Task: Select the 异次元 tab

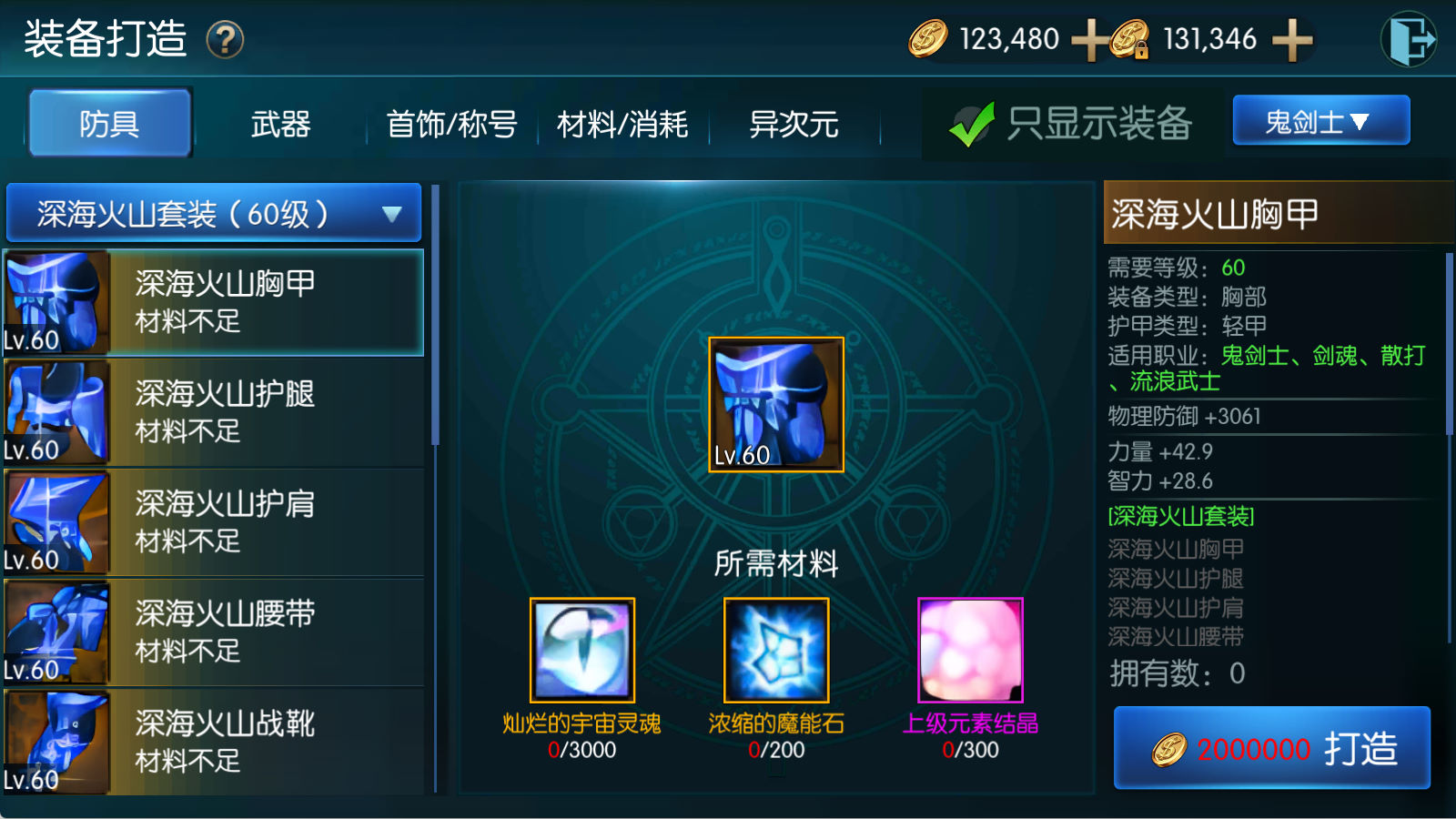Action: tap(794, 124)
